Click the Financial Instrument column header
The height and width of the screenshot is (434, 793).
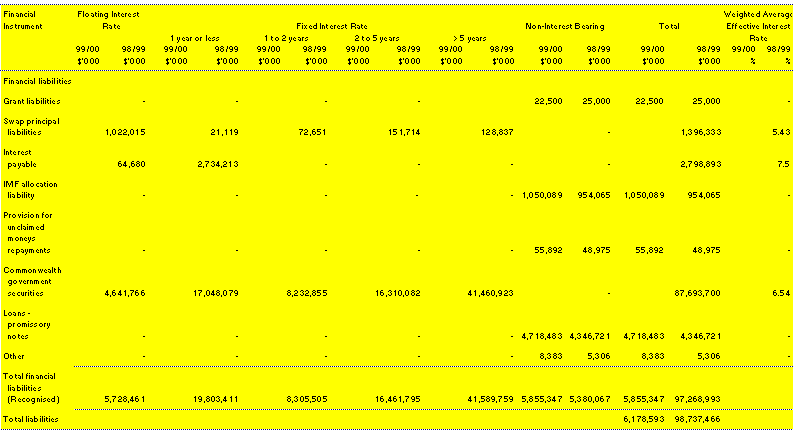21,19
